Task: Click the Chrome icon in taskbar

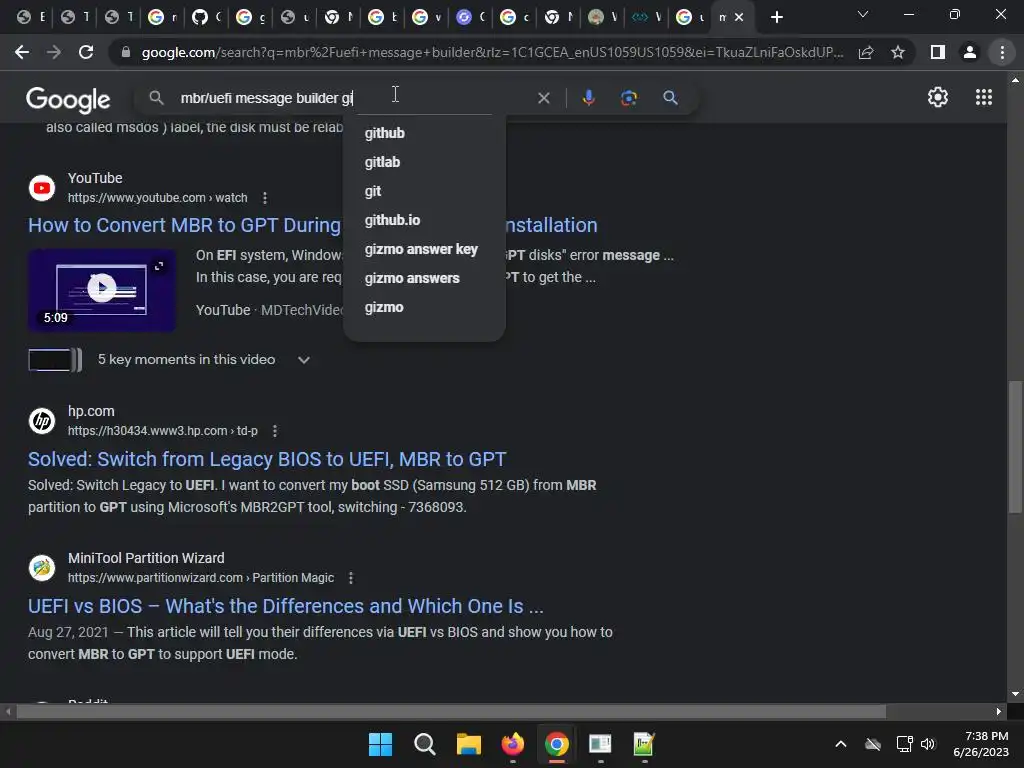Action: pos(556,744)
